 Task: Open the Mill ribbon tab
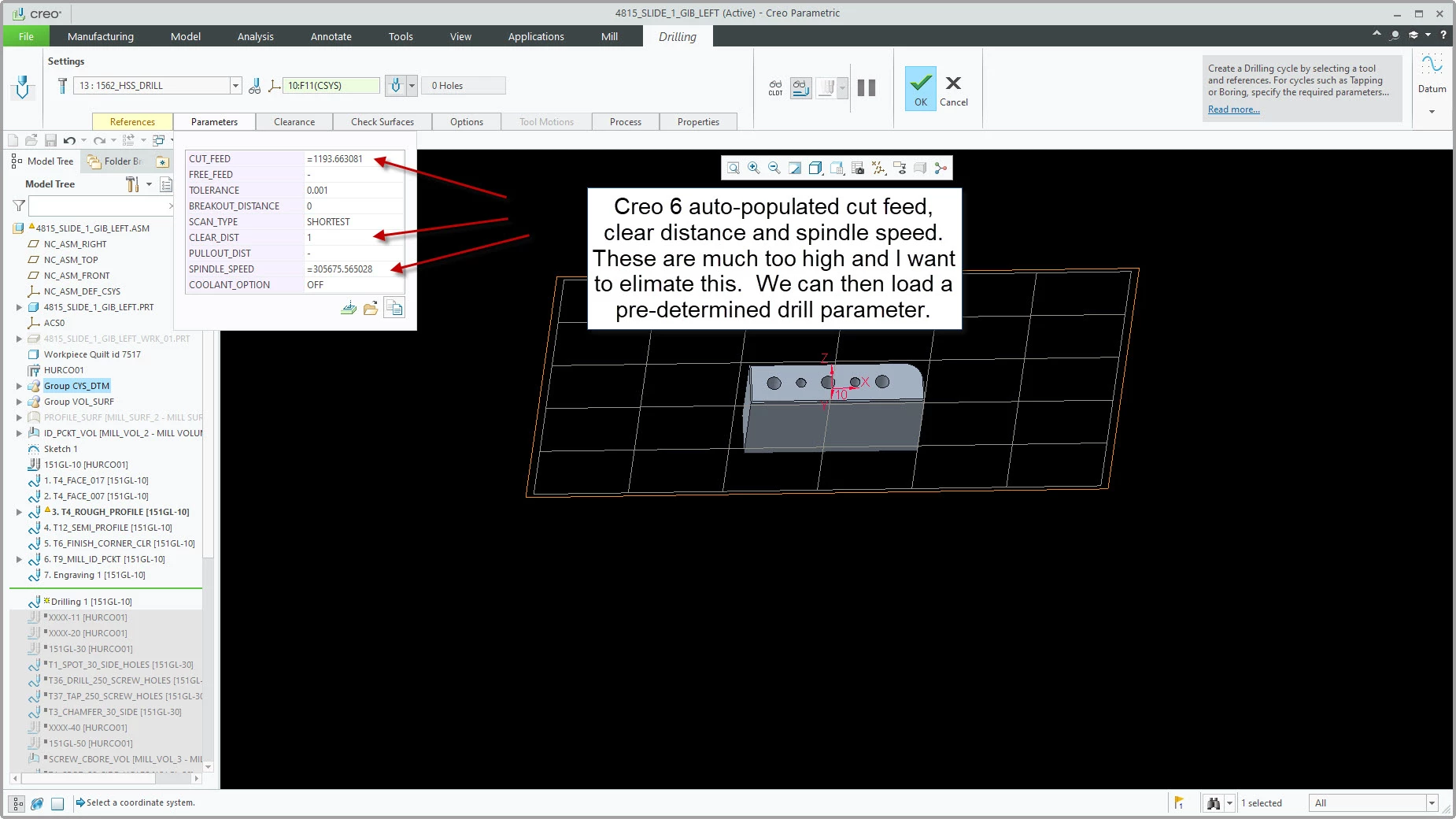pos(609,36)
